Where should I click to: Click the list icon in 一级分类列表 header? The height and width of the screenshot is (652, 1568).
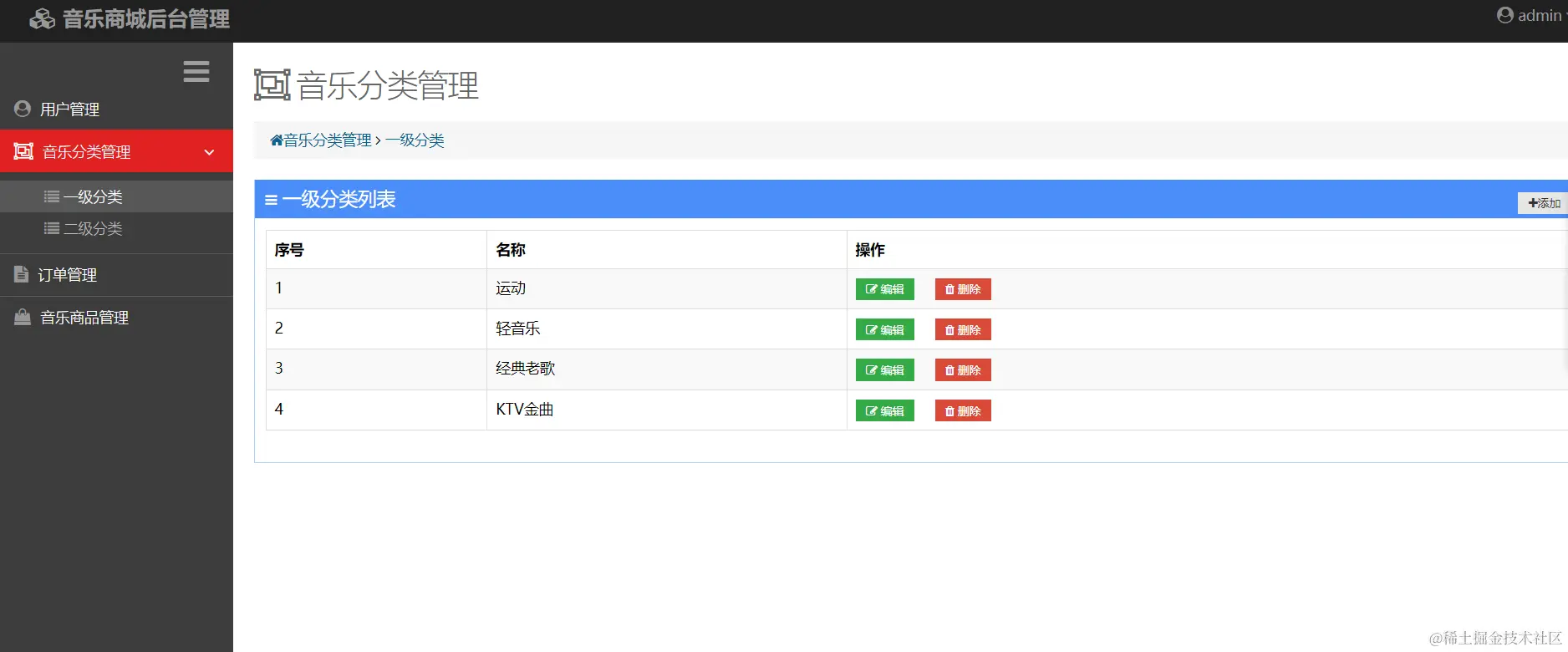click(271, 200)
